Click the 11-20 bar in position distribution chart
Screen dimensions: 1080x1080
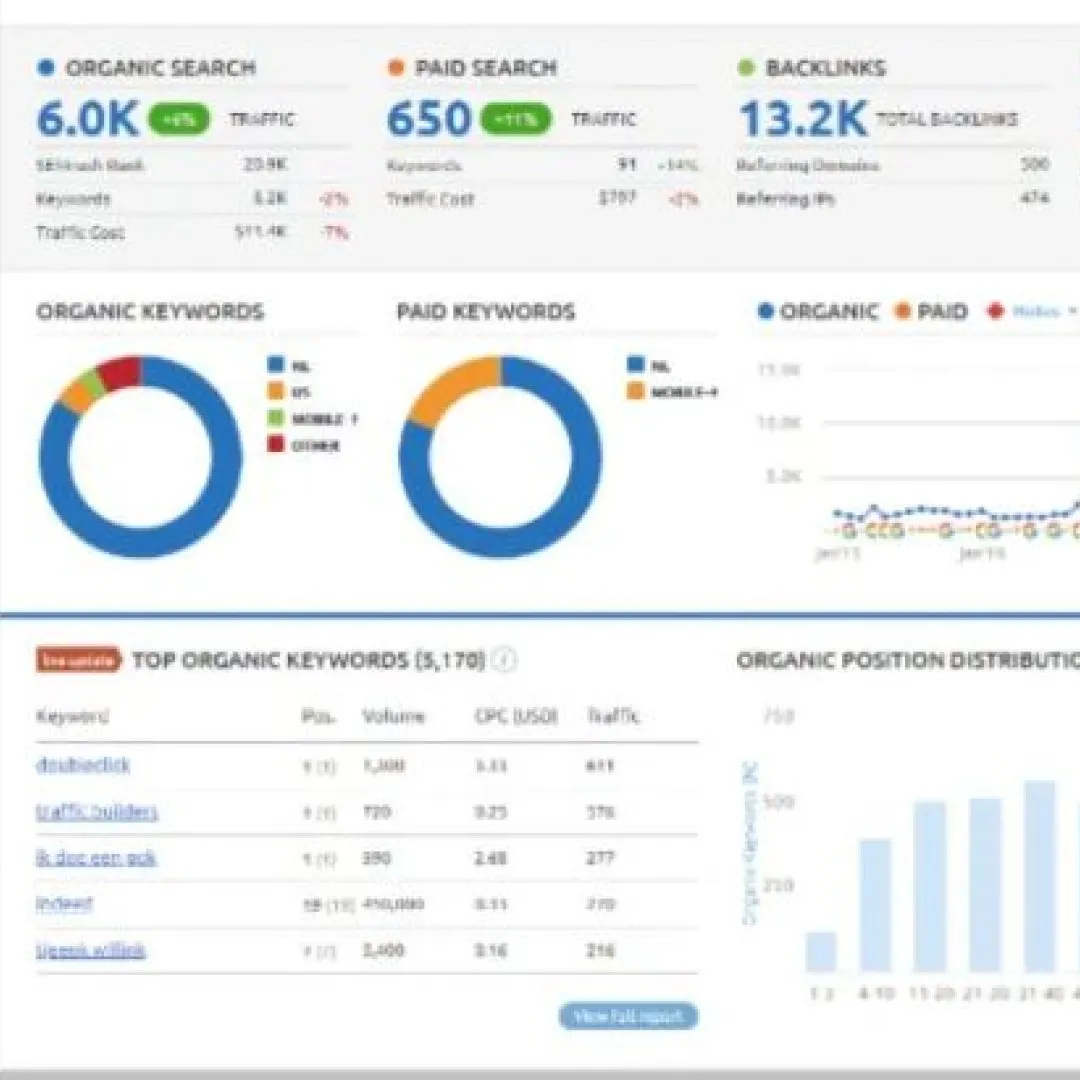point(930,886)
